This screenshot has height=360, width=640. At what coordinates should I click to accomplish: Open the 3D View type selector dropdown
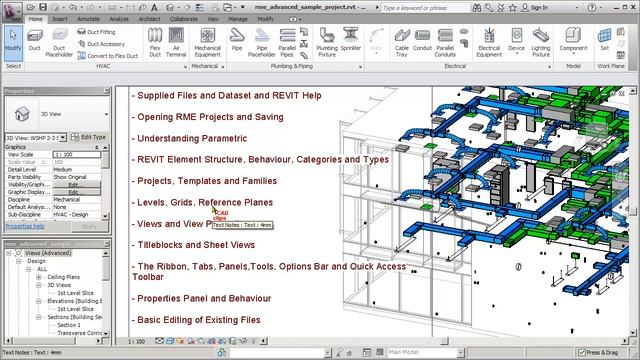pos(106,114)
